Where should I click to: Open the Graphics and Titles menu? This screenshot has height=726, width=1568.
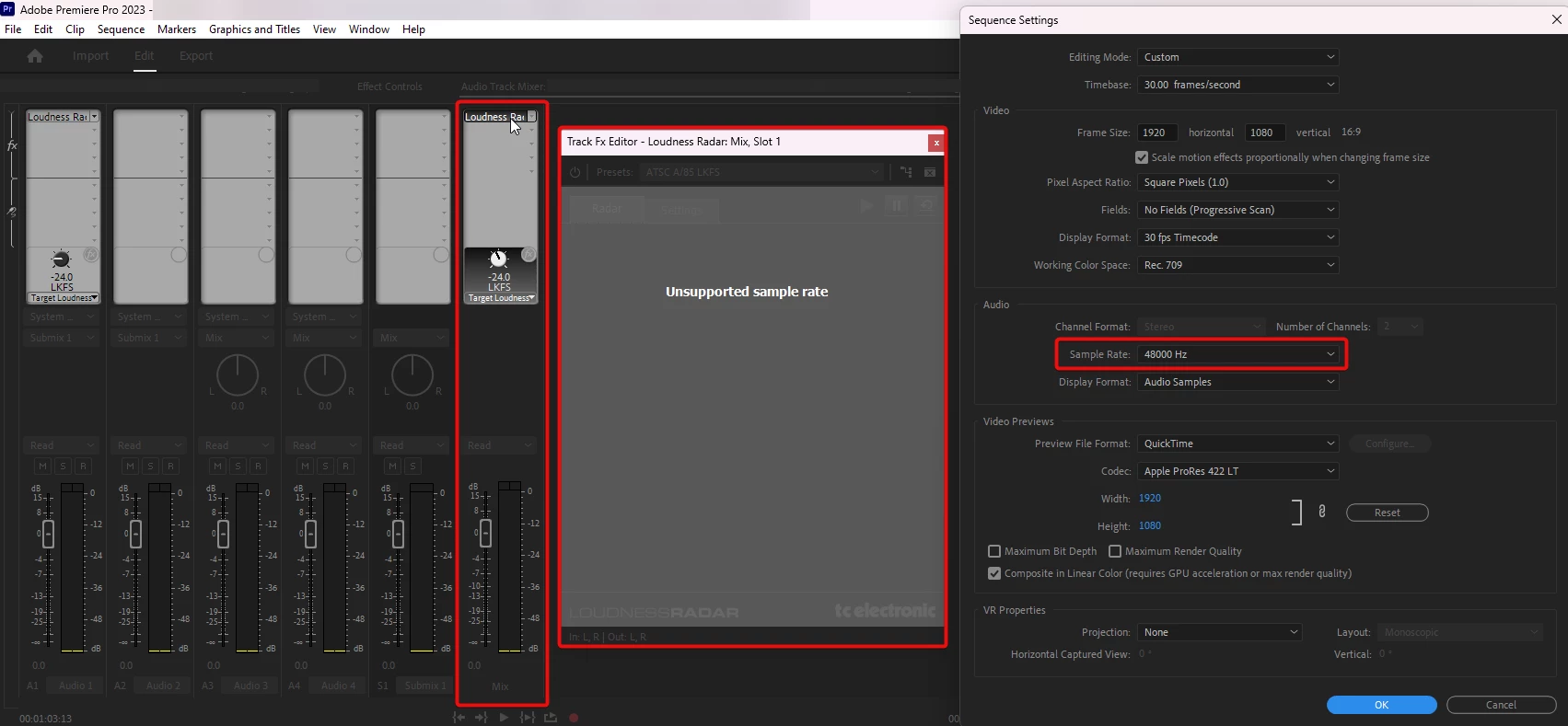click(x=254, y=29)
